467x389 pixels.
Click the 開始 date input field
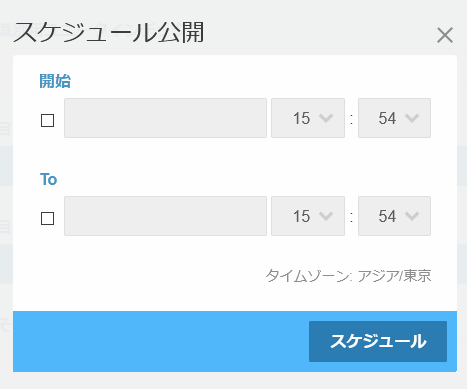165,118
